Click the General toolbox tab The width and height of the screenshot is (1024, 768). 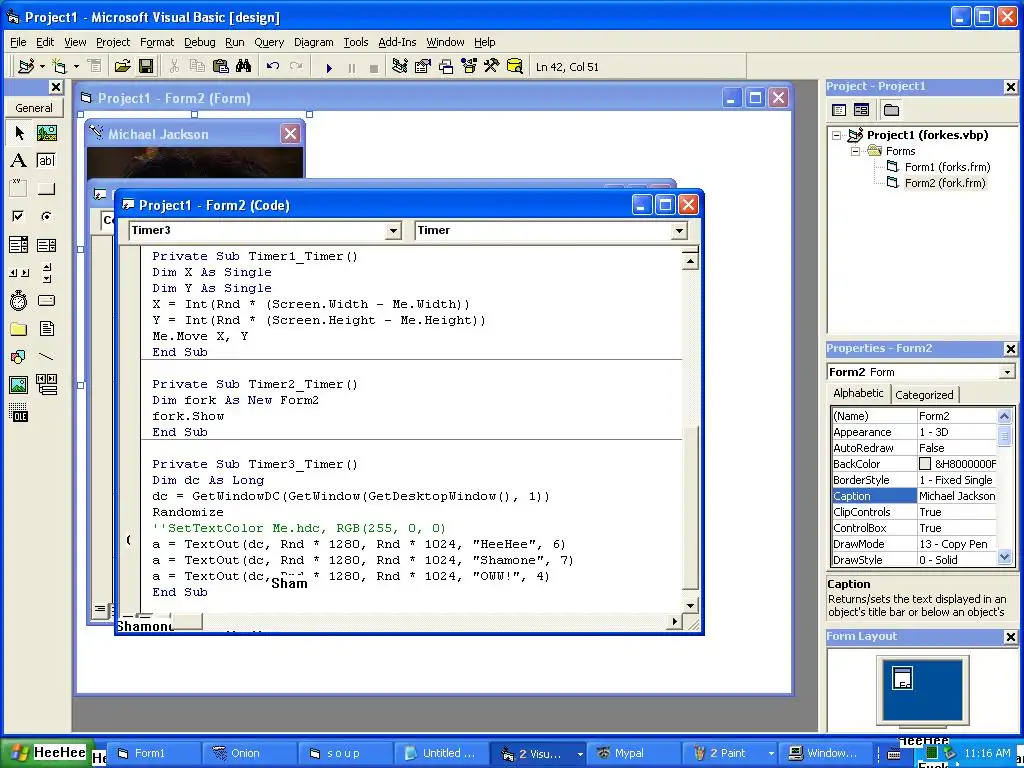point(34,108)
